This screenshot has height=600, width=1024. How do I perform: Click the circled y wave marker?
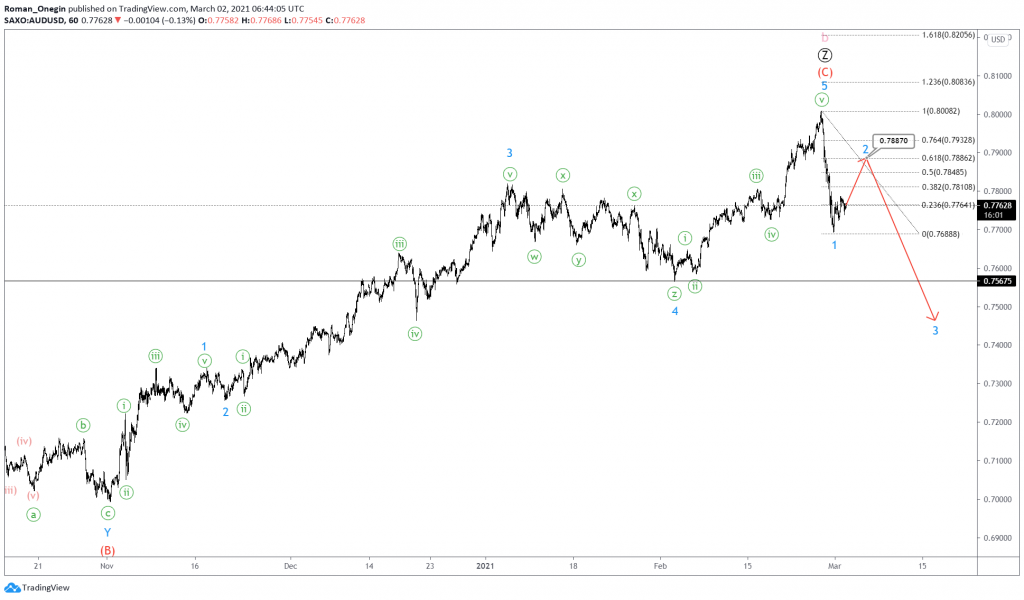tap(577, 259)
